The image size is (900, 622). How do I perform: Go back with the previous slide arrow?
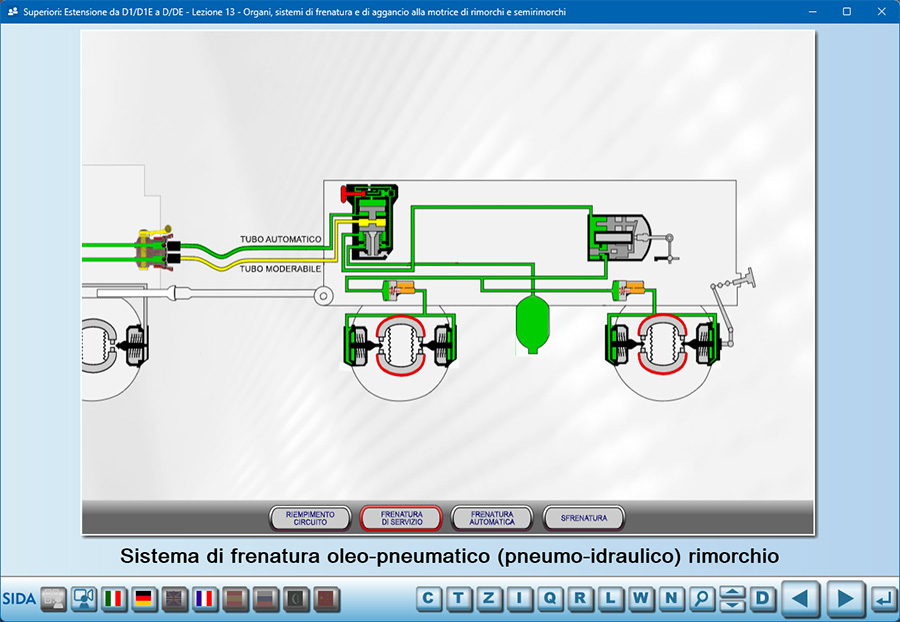[x=800, y=599]
